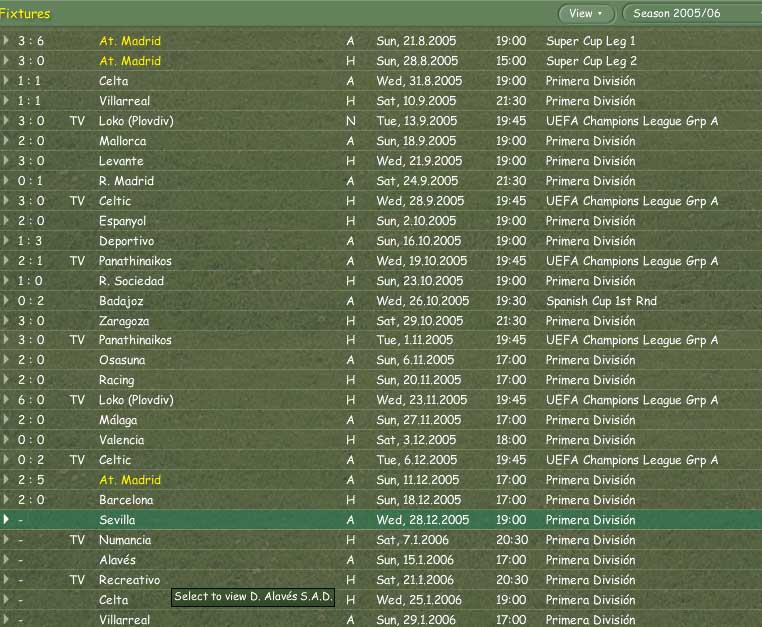Viewport: 762px width, 627px height.
Task: Click the R. Sociedad team name
Action: click(x=131, y=281)
